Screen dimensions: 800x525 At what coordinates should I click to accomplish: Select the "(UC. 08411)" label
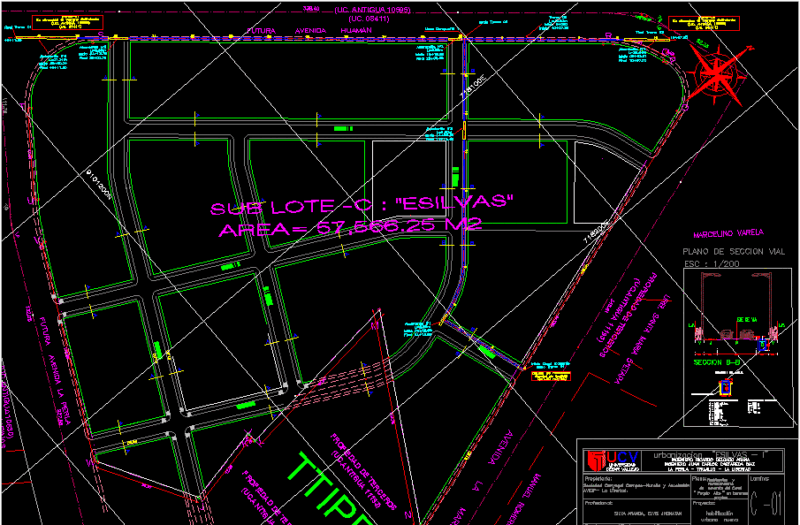[369, 19]
